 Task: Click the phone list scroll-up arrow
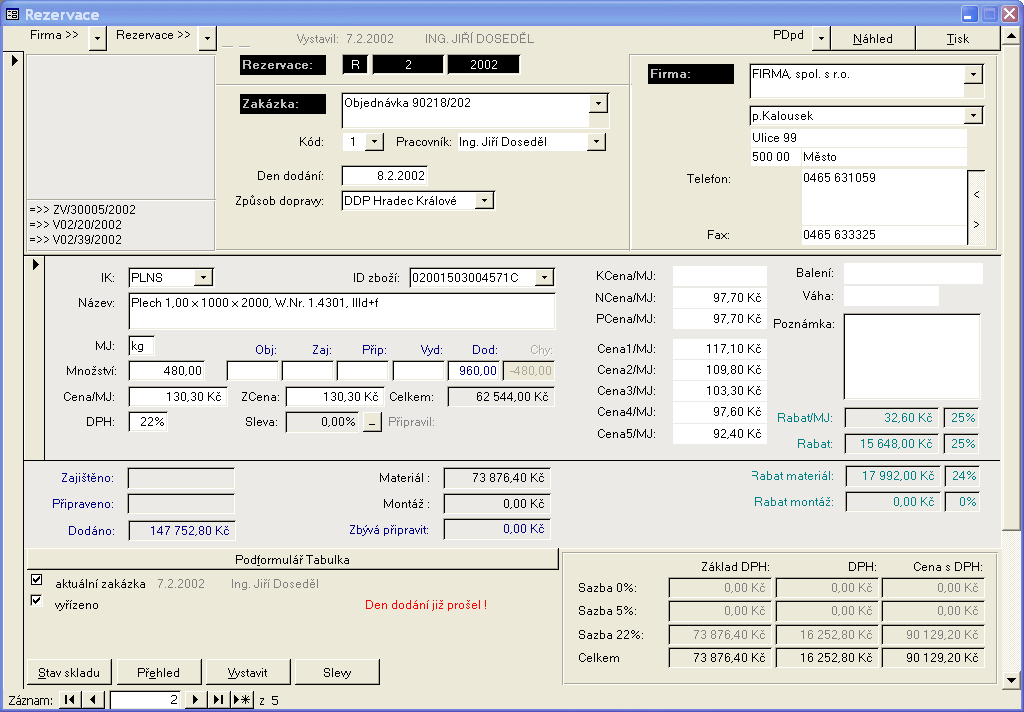[x=976, y=194]
